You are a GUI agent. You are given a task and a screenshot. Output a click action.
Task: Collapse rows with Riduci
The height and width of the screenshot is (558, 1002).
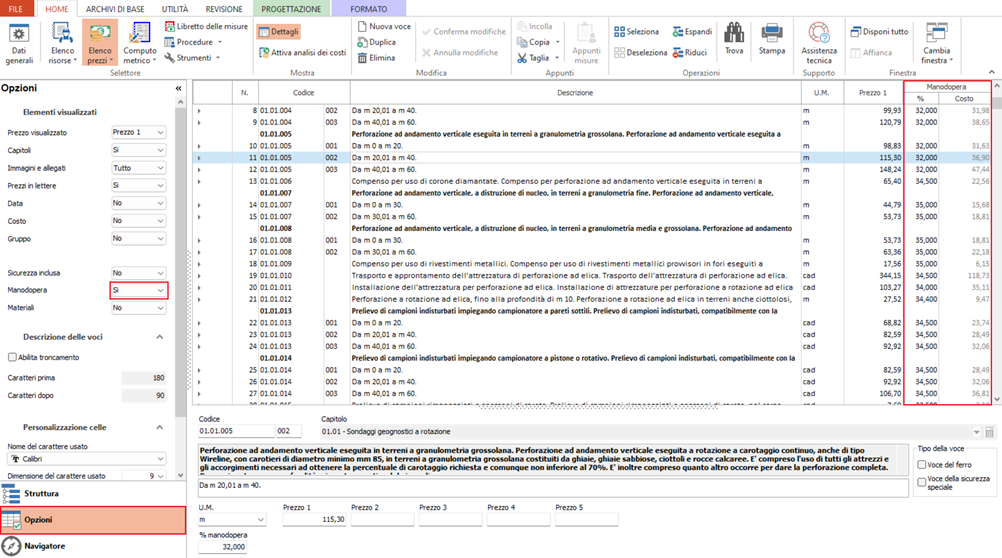point(690,52)
